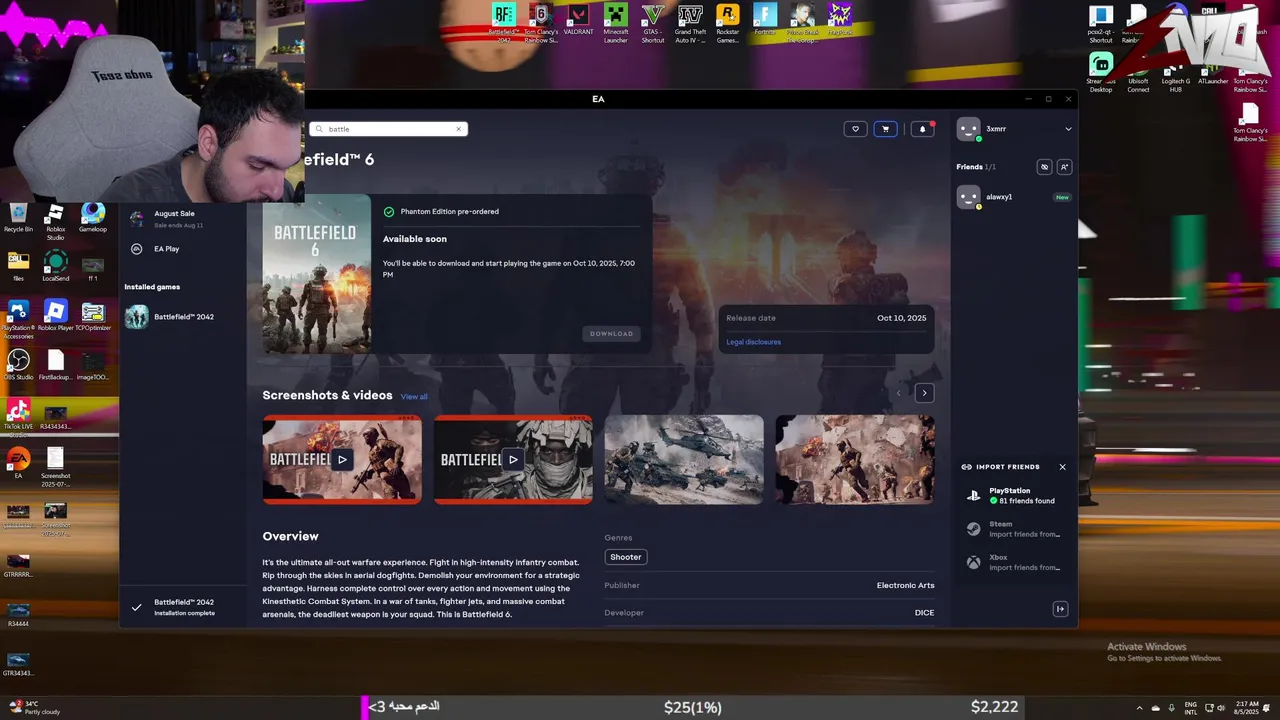Open the notifications bell in EA app
Image resolution: width=1280 pixels, height=720 pixels.
coord(922,129)
